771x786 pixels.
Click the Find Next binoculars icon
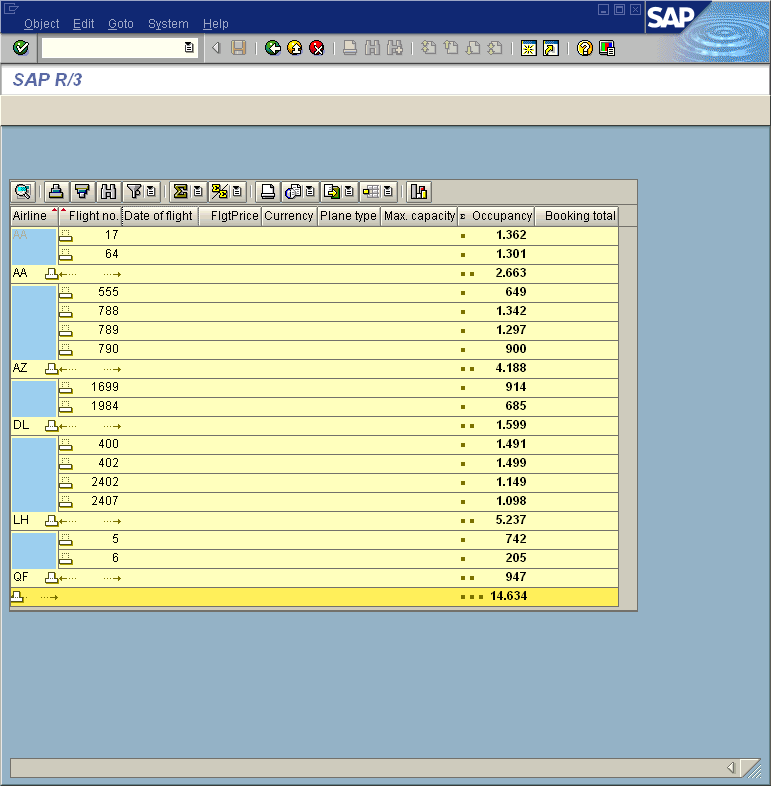click(x=395, y=48)
